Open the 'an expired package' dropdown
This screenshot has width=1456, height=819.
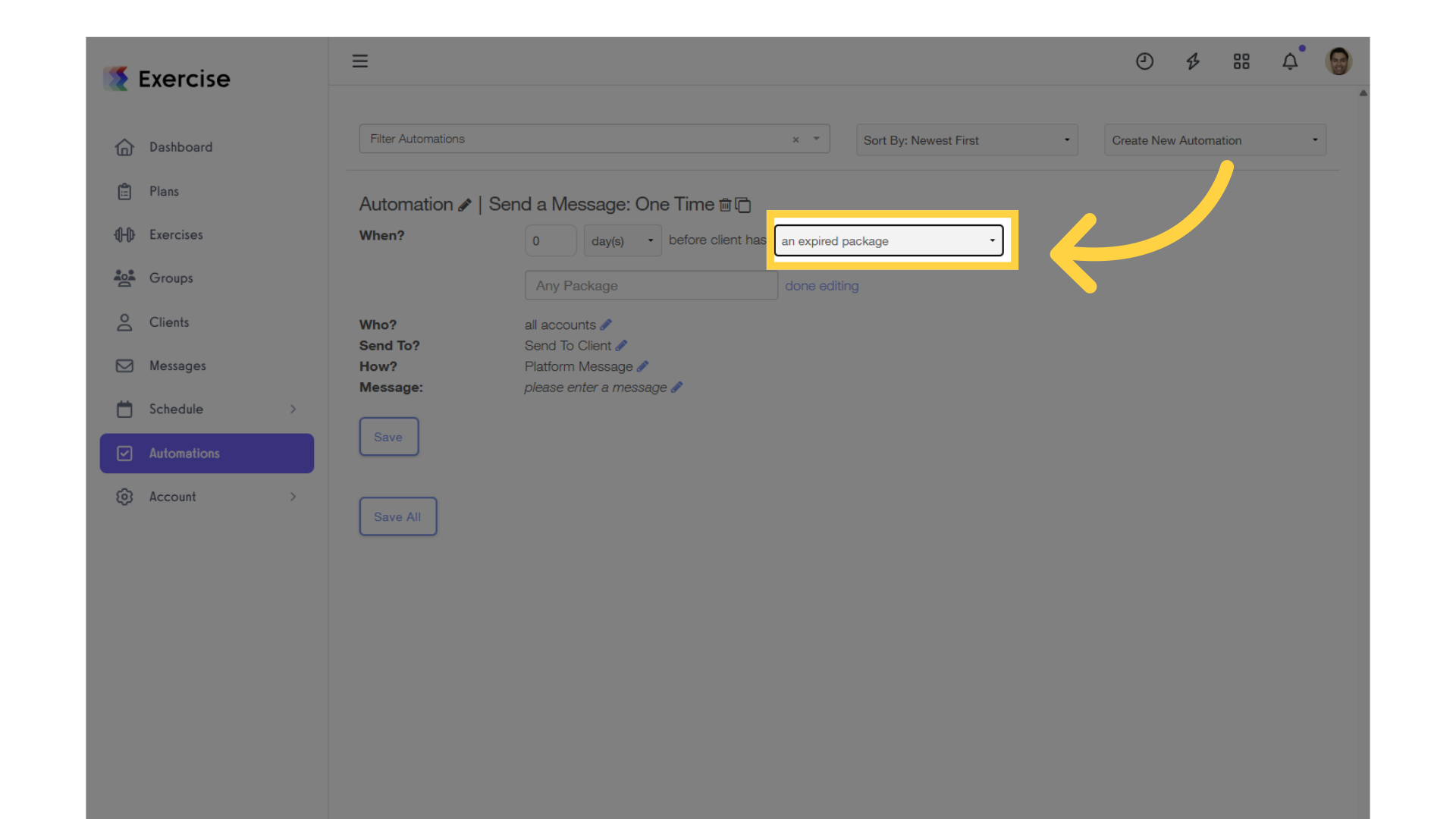pyautogui.click(x=888, y=241)
